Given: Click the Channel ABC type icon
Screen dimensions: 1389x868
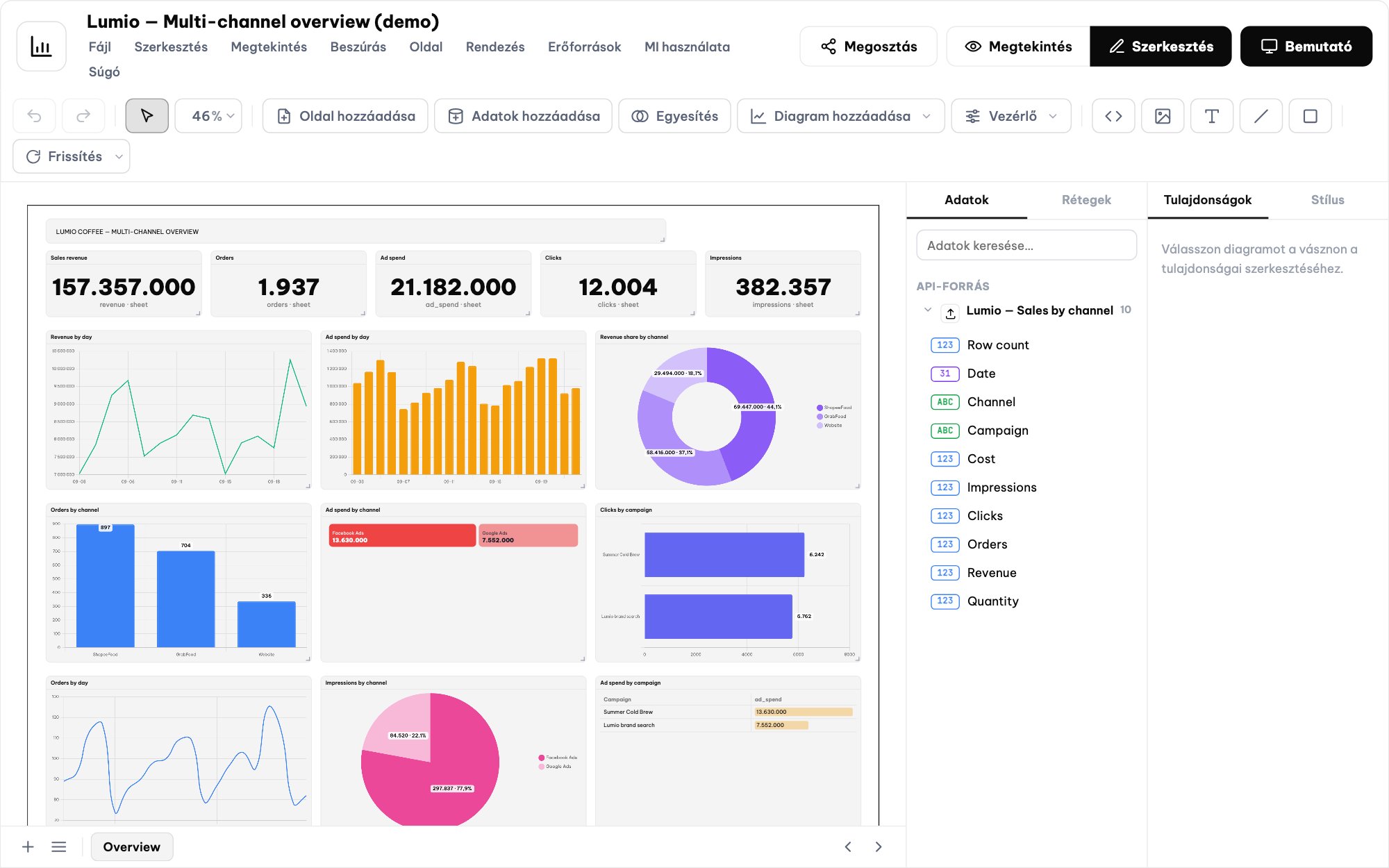Looking at the screenshot, I should tap(945, 402).
